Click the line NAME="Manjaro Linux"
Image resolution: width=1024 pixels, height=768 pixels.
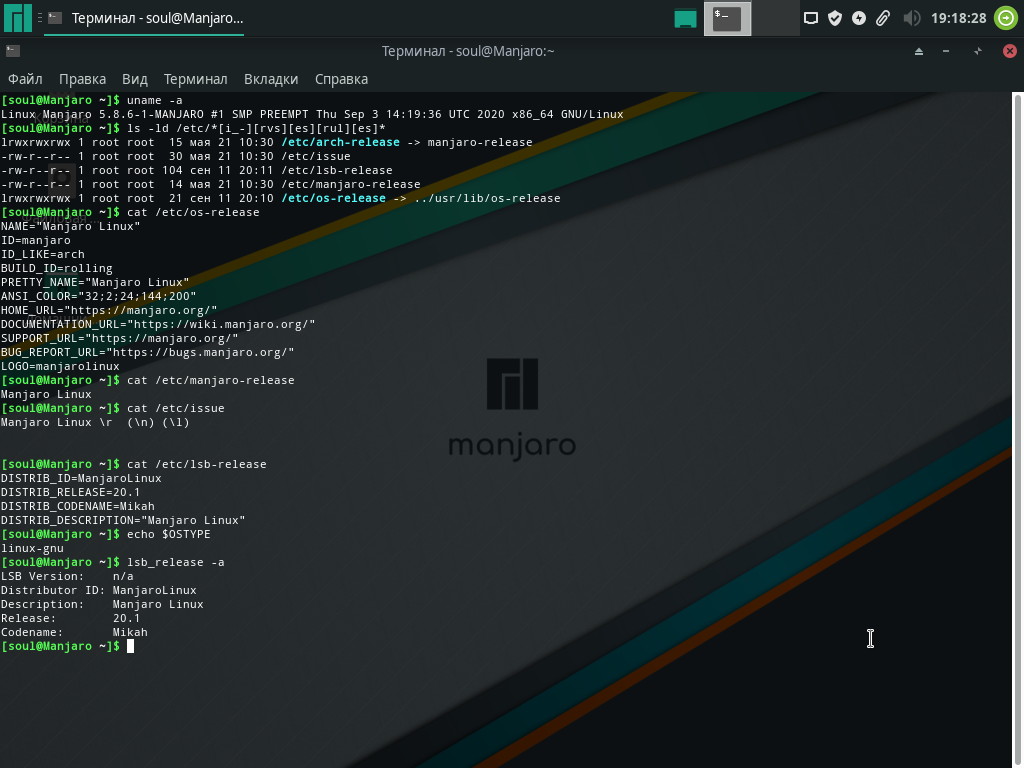71,227
